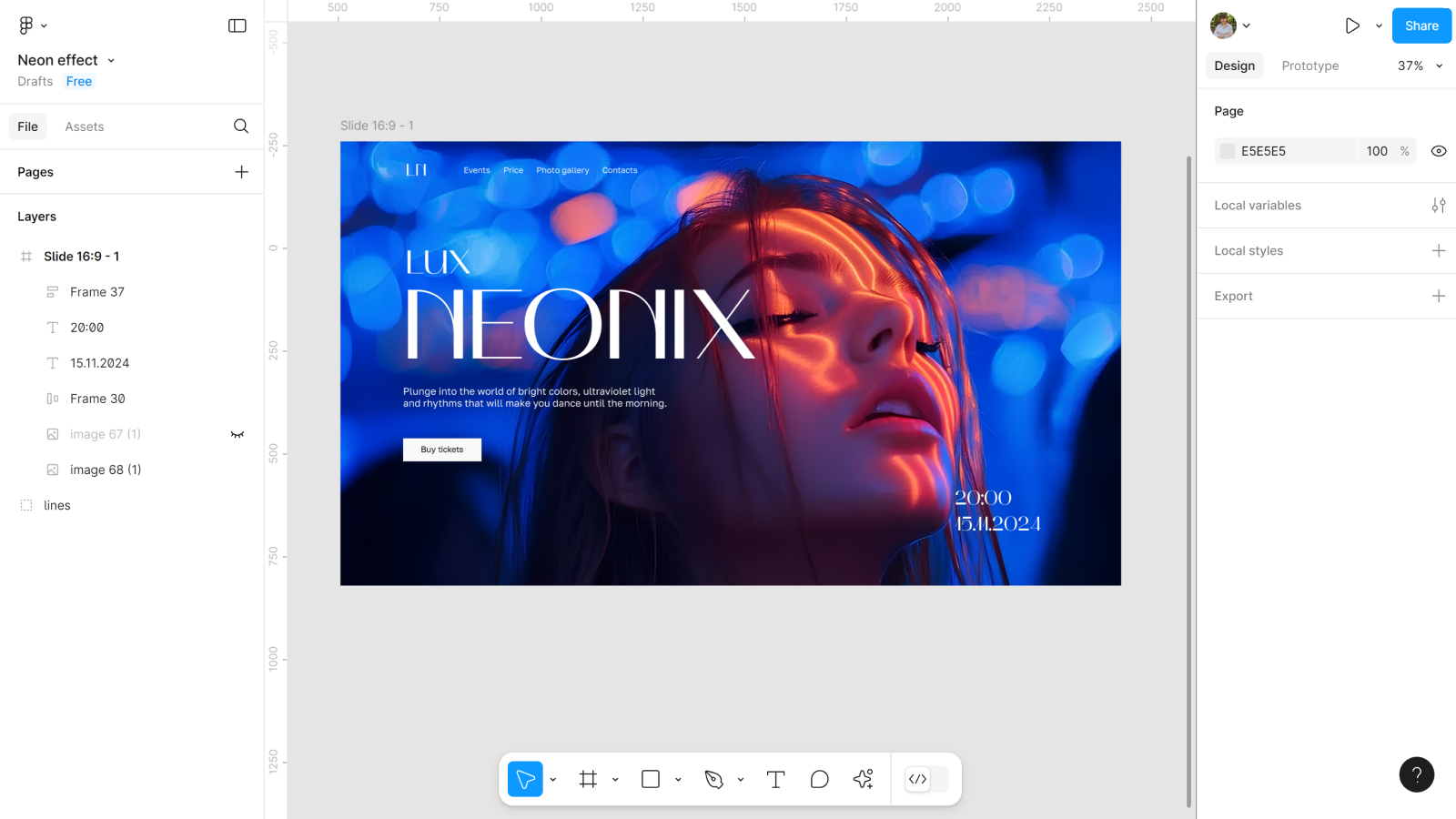The width and height of the screenshot is (1456, 819).
Task: Open the Figma main menu dropdown
Action: (x=32, y=25)
